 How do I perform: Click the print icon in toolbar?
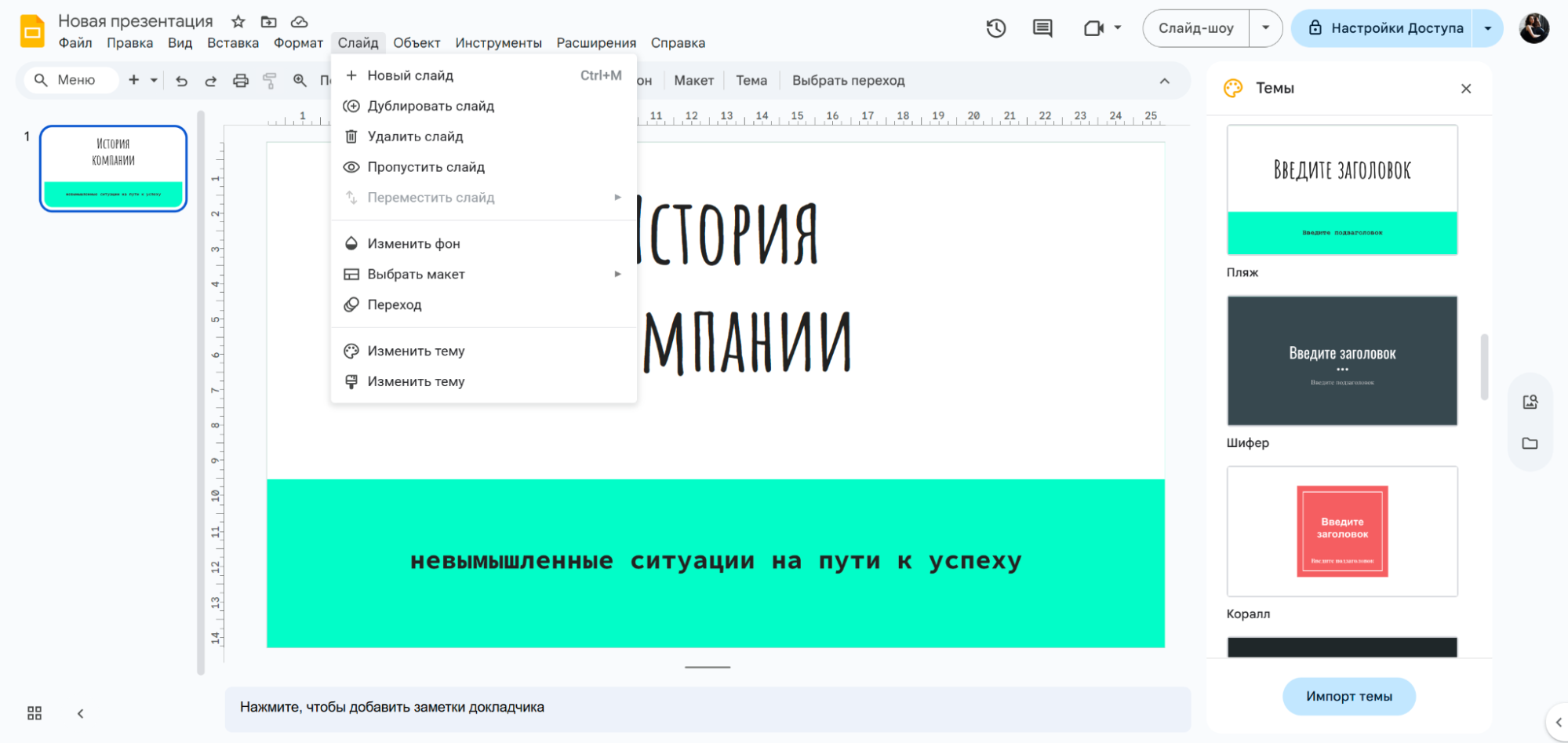pyautogui.click(x=241, y=80)
